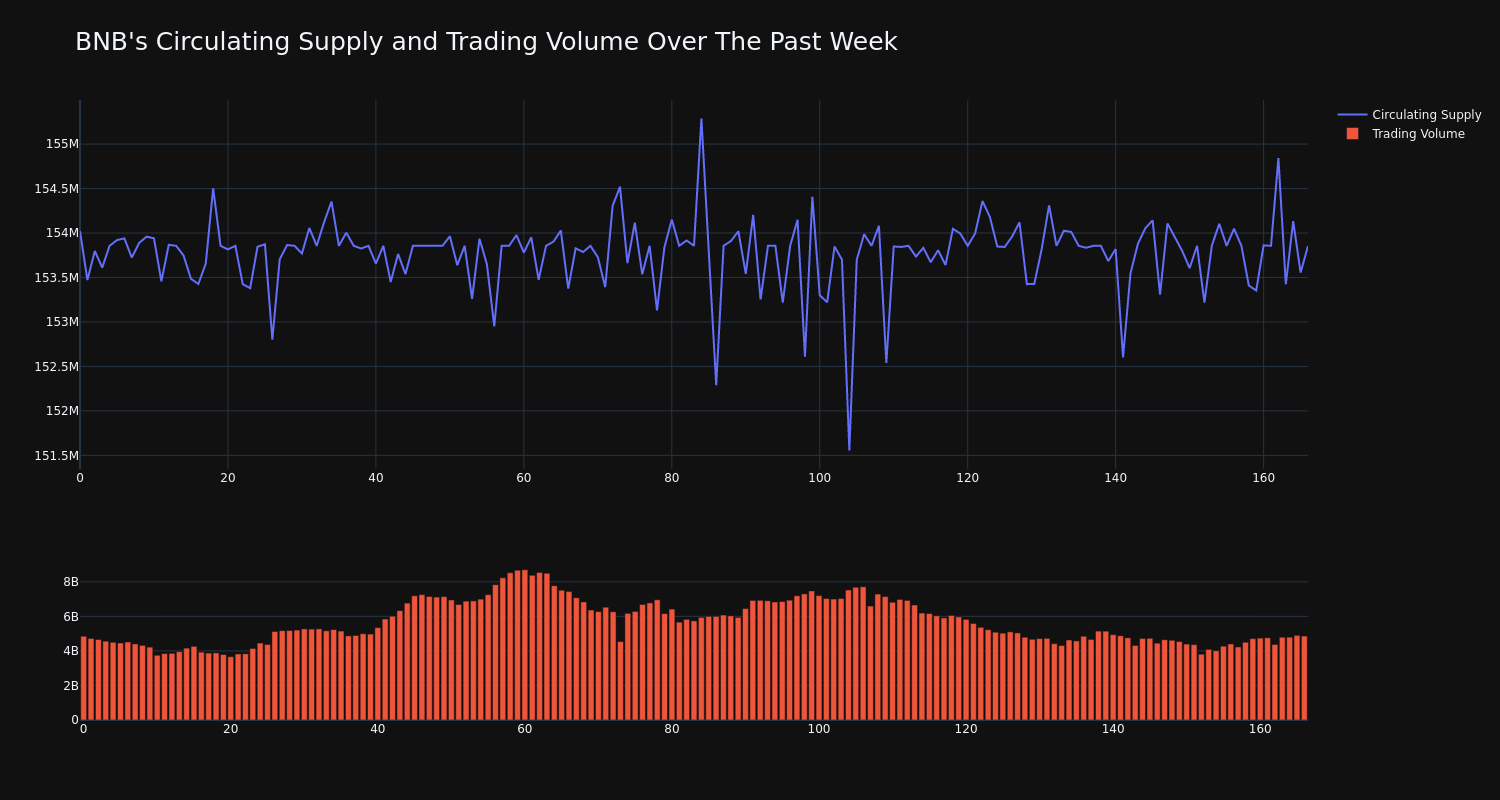Click the 100 tick on supply chart x-axis
The height and width of the screenshot is (800, 1500).
[x=819, y=478]
